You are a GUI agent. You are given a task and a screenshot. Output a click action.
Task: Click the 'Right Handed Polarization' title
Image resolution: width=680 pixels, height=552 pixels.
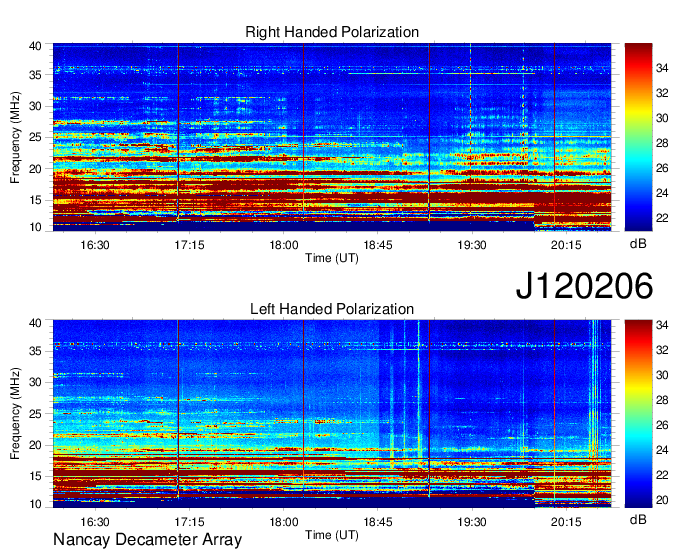pos(332,32)
